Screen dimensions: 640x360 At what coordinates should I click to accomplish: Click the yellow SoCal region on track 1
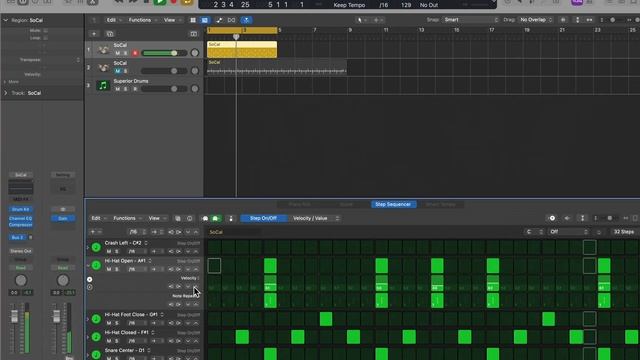pyautogui.click(x=242, y=49)
